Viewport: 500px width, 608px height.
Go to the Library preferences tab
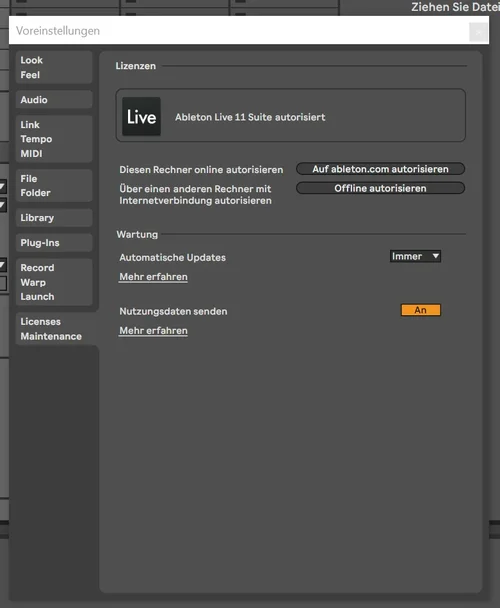(x=54, y=218)
